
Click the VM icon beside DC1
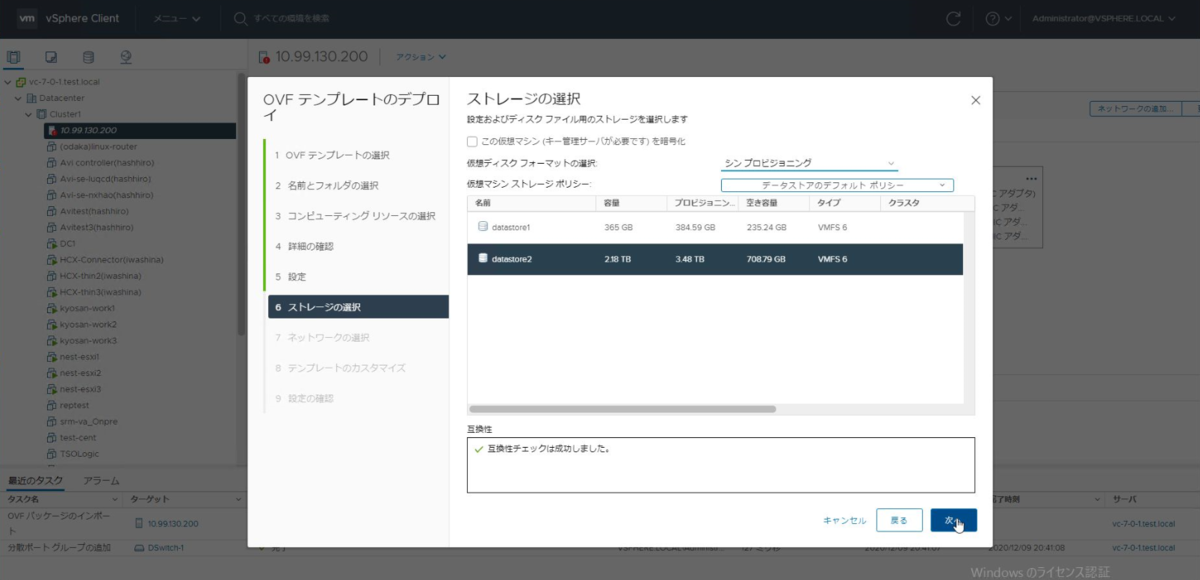(x=52, y=243)
